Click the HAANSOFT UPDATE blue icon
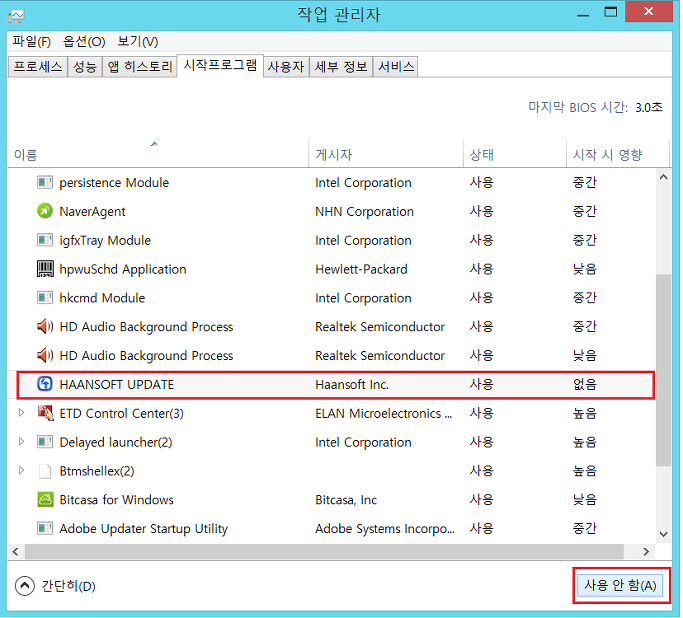 45,384
